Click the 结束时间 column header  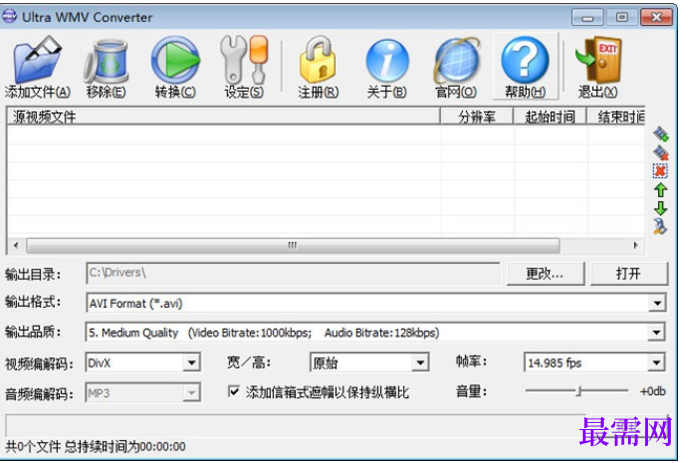pos(616,117)
